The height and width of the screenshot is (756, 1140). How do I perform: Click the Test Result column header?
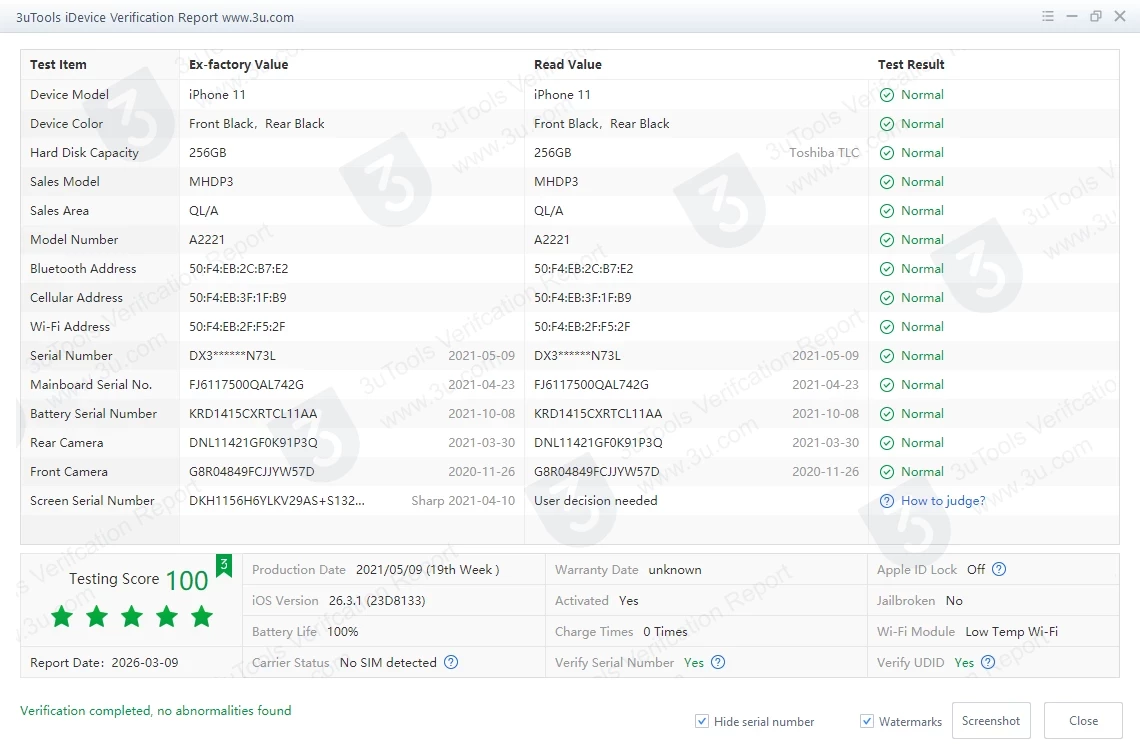[911, 65]
